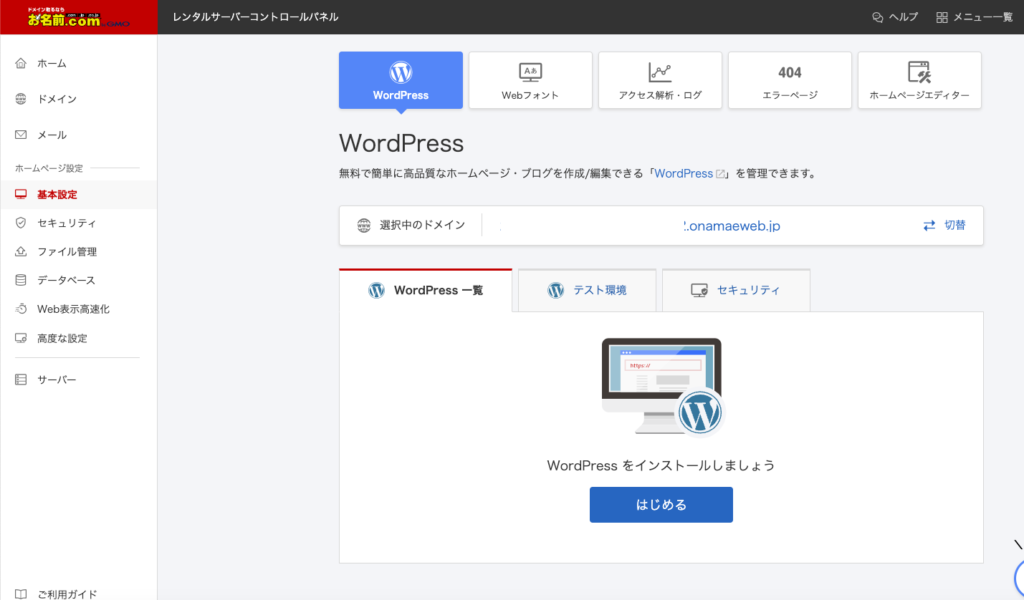Click WordPress icon in WordPress一覧 tab
The height and width of the screenshot is (600, 1024).
[376, 291]
